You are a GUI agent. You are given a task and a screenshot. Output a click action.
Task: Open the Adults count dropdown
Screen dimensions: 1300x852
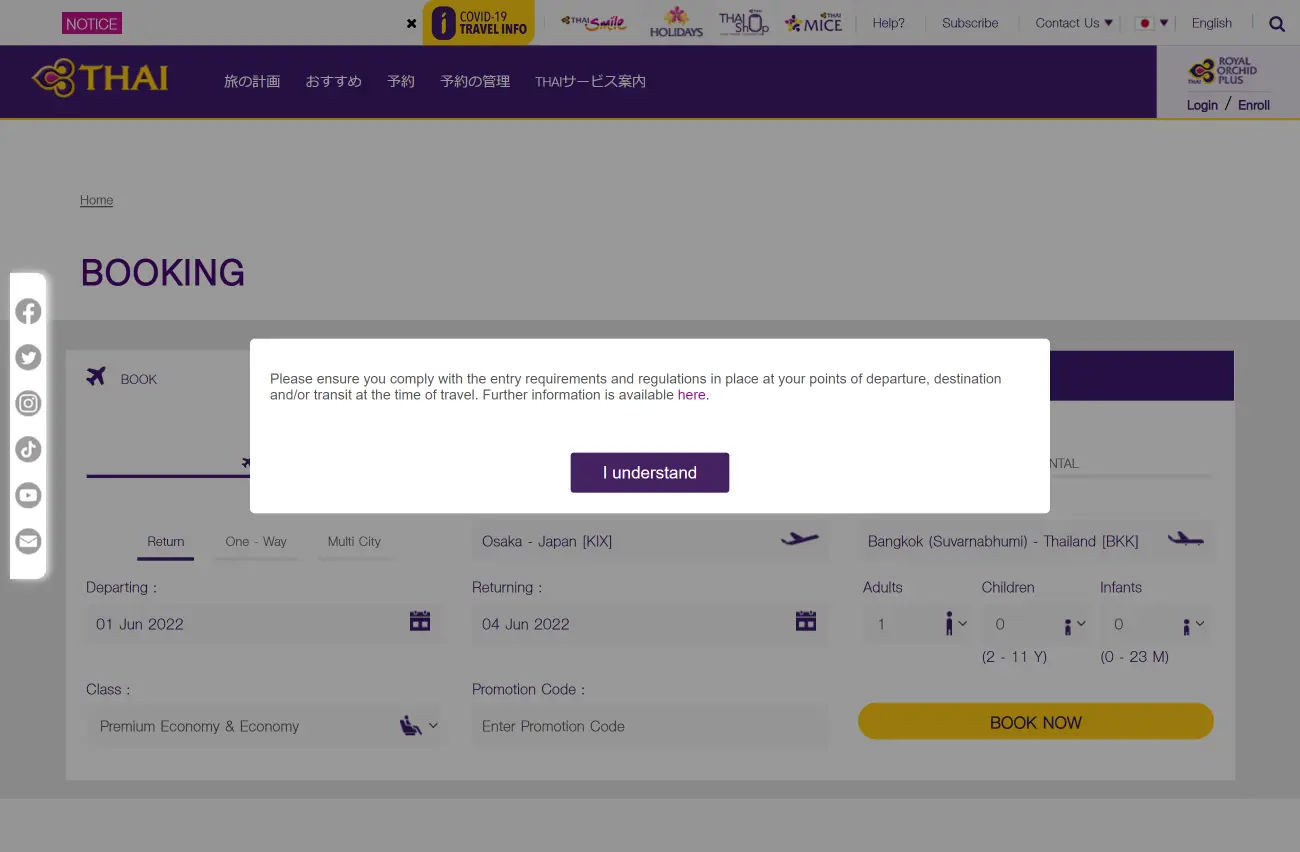pyautogui.click(x=917, y=624)
